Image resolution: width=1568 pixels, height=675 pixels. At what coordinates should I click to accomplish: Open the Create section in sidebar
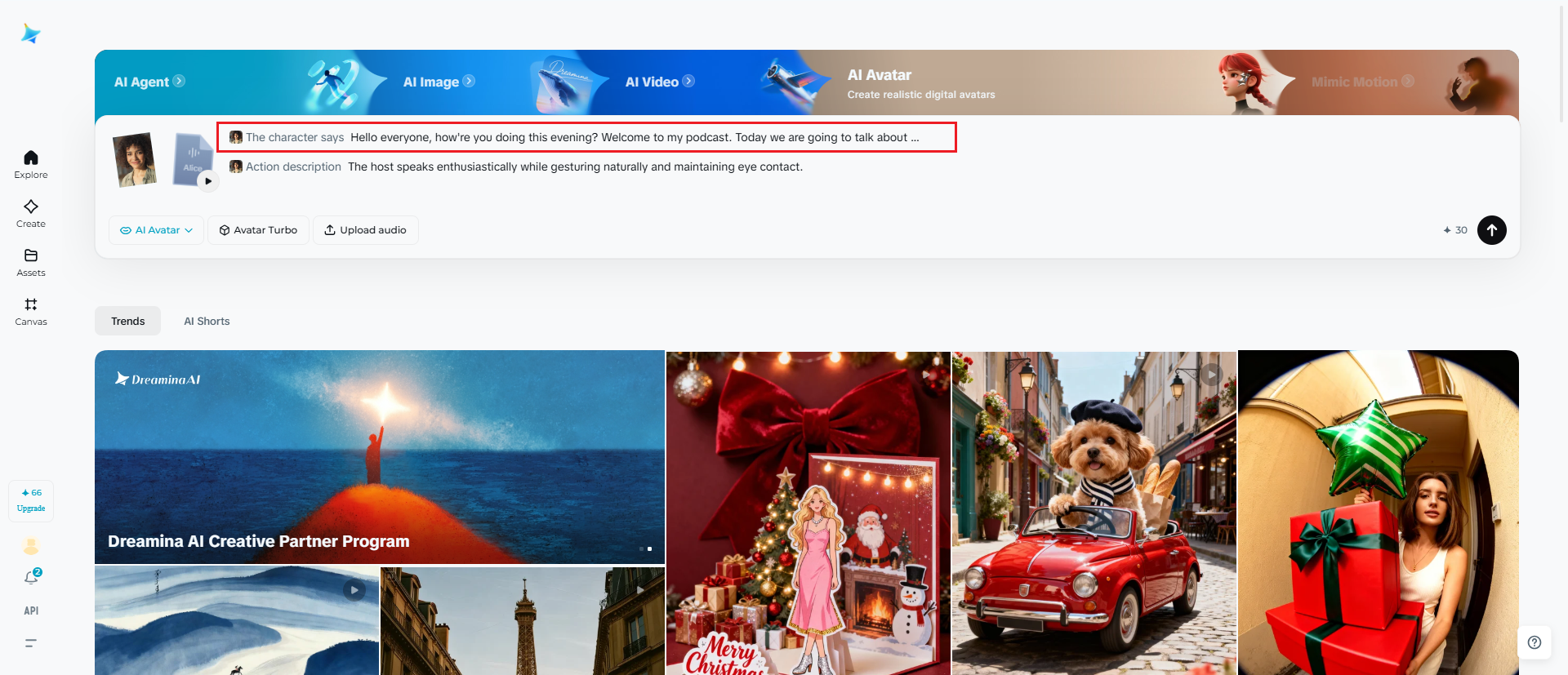(x=31, y=213)
